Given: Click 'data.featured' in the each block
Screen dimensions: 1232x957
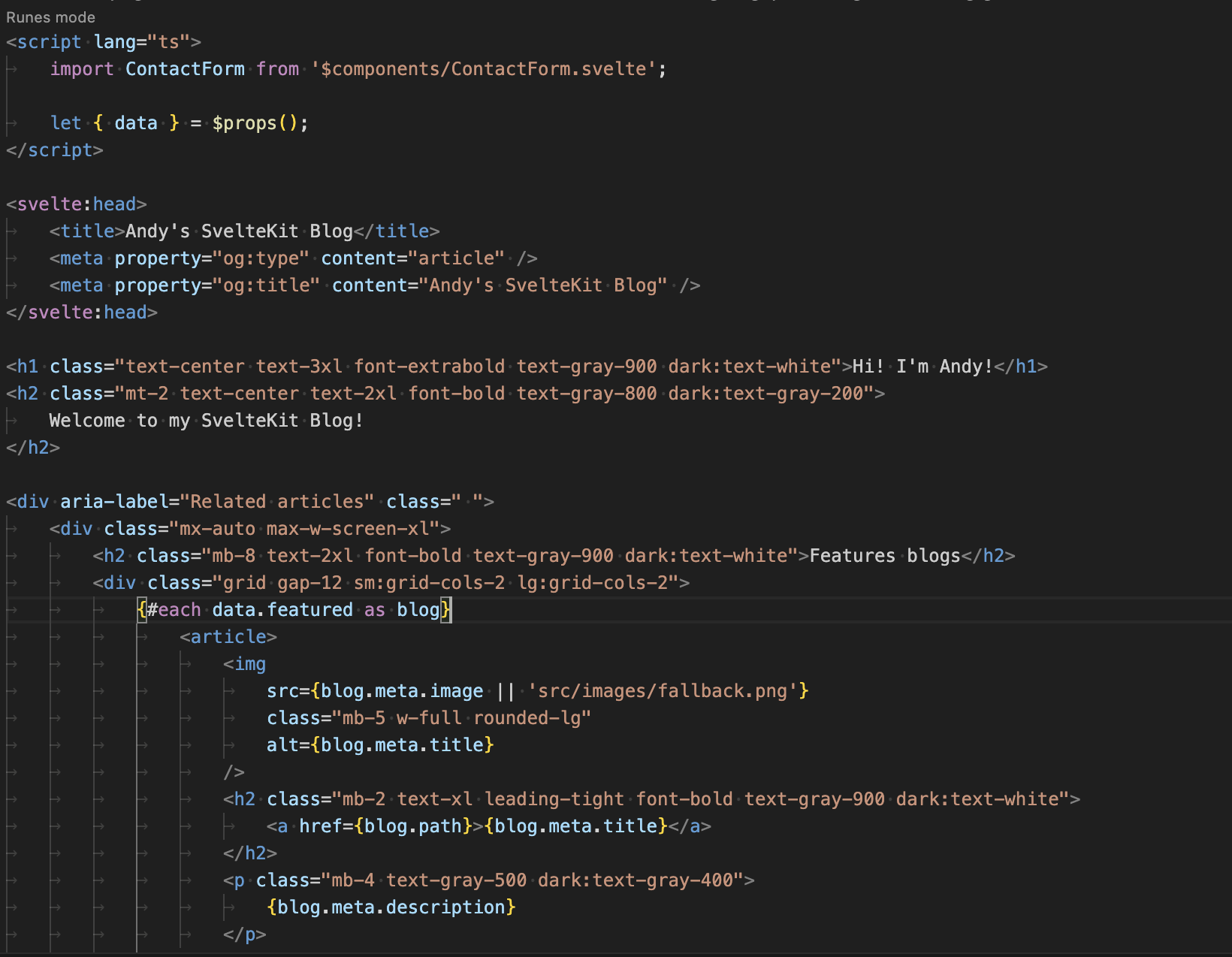Looking at the screenshot, I should (282, 610).
